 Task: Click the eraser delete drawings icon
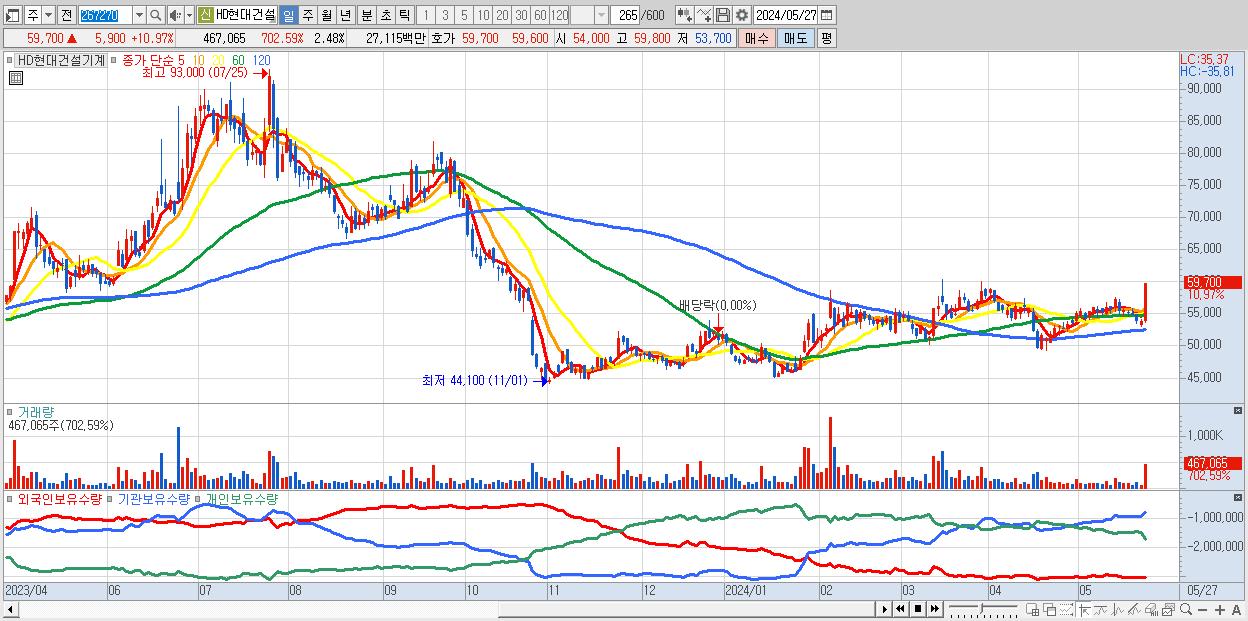coord(1151,610)
